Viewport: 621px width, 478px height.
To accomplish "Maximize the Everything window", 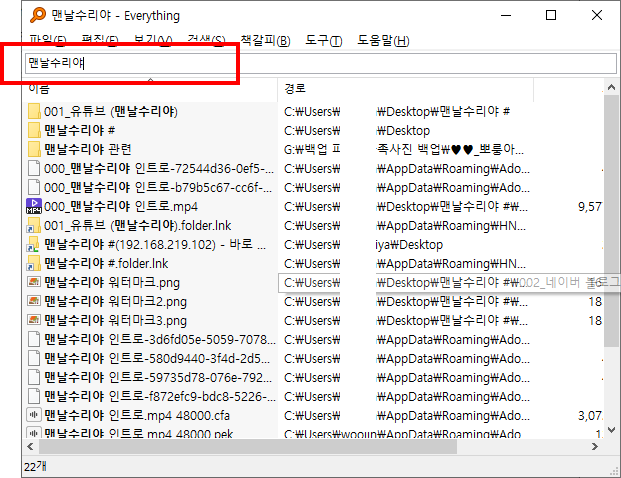I will pos(551,15).
